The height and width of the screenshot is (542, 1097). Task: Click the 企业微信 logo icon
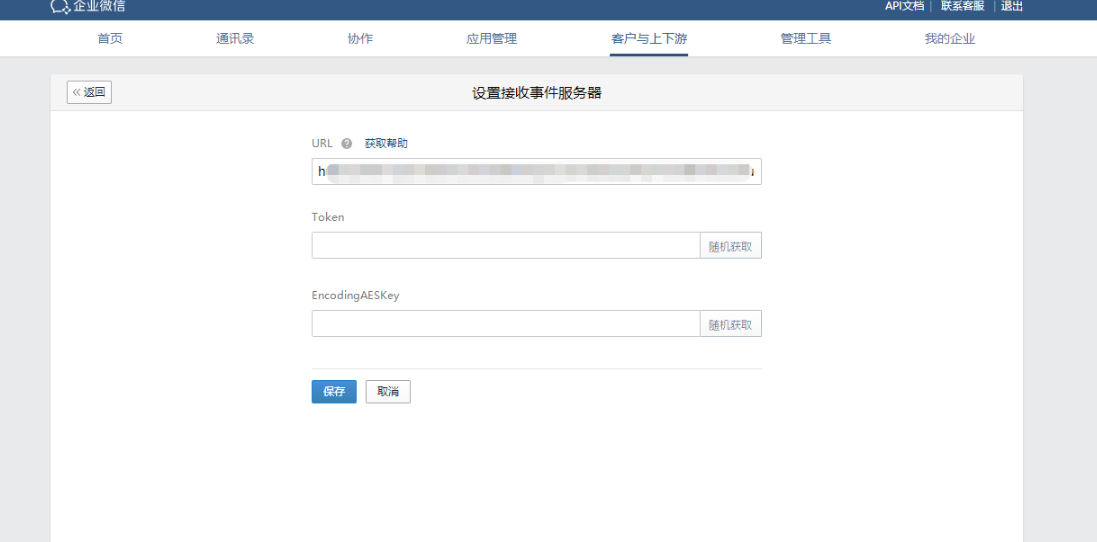[60, 7]
